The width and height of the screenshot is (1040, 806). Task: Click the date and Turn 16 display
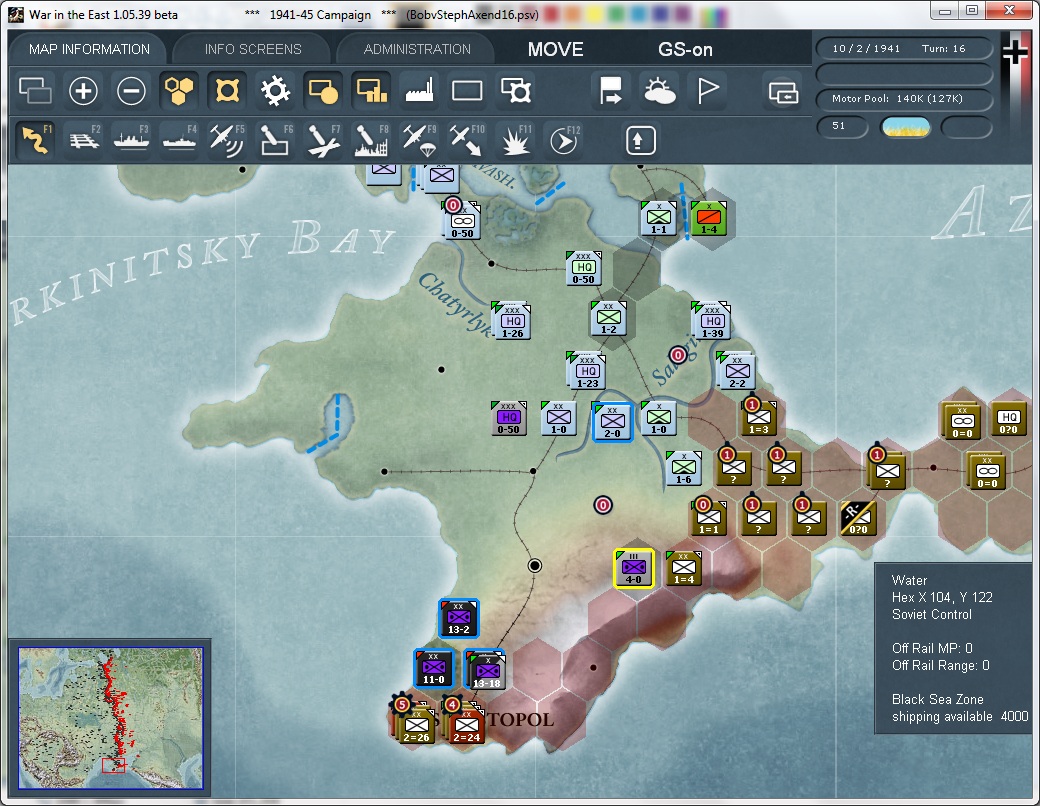click(903, 48)
